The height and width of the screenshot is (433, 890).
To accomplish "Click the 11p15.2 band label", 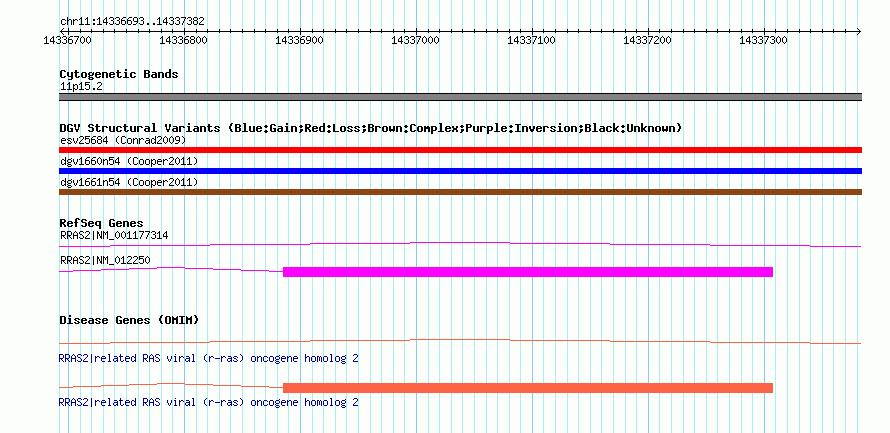I will coord(81,87).
